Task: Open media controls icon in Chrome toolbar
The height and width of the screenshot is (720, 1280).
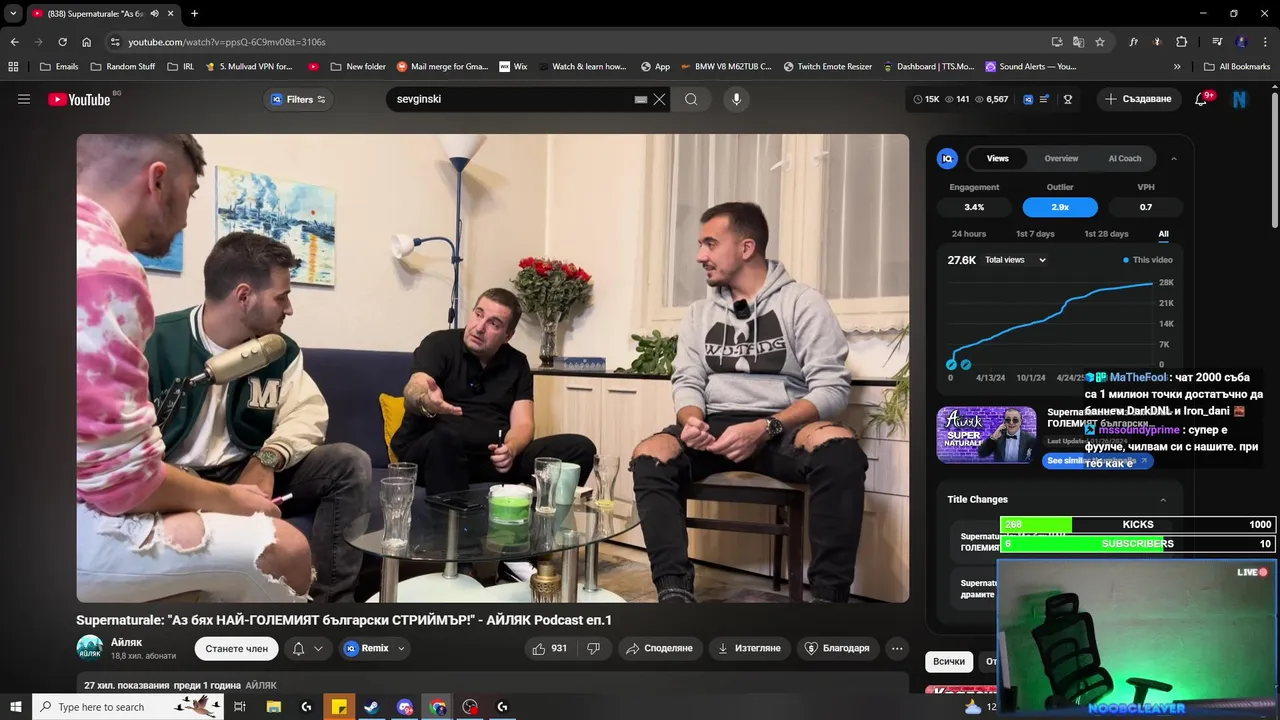Action: 1217,42
